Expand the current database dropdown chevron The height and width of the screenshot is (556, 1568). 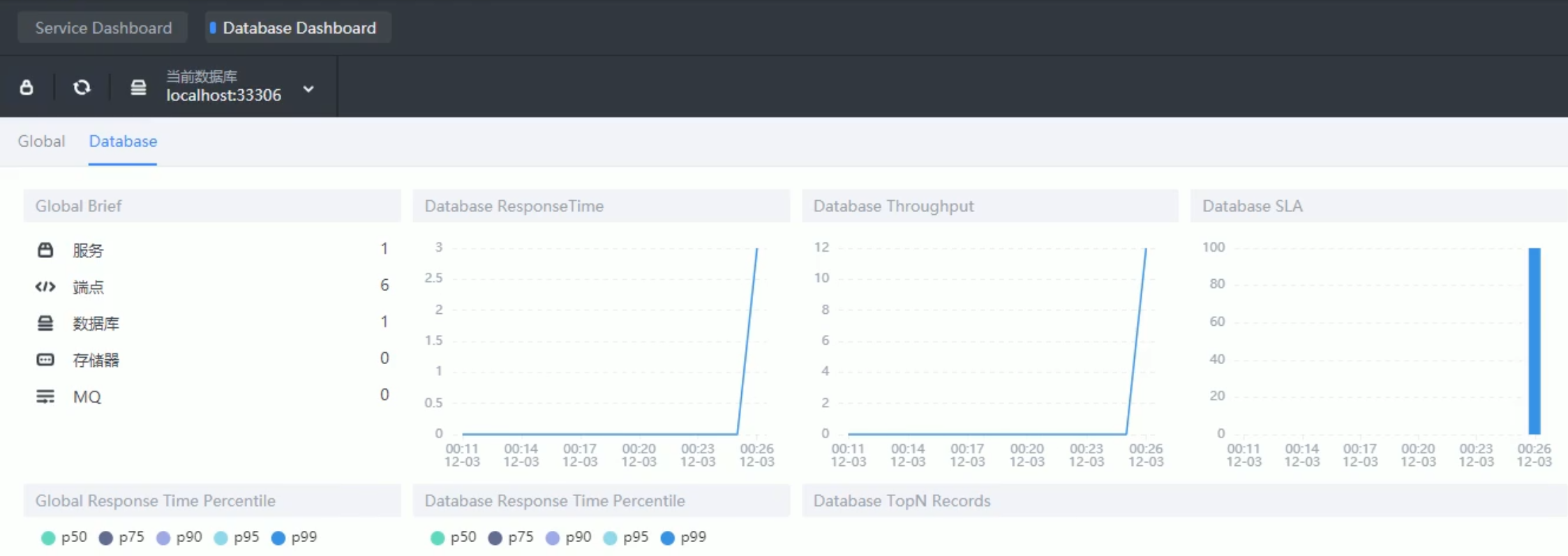tap(308, 89)
